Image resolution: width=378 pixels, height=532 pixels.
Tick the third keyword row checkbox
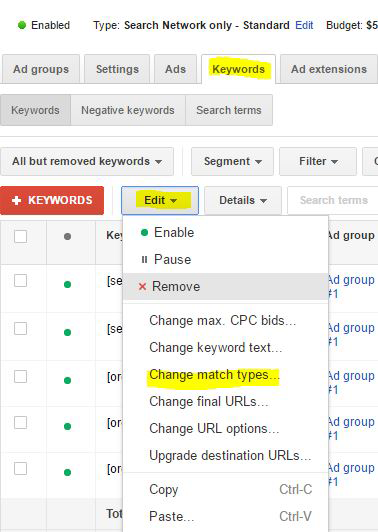tap(20, 377)
